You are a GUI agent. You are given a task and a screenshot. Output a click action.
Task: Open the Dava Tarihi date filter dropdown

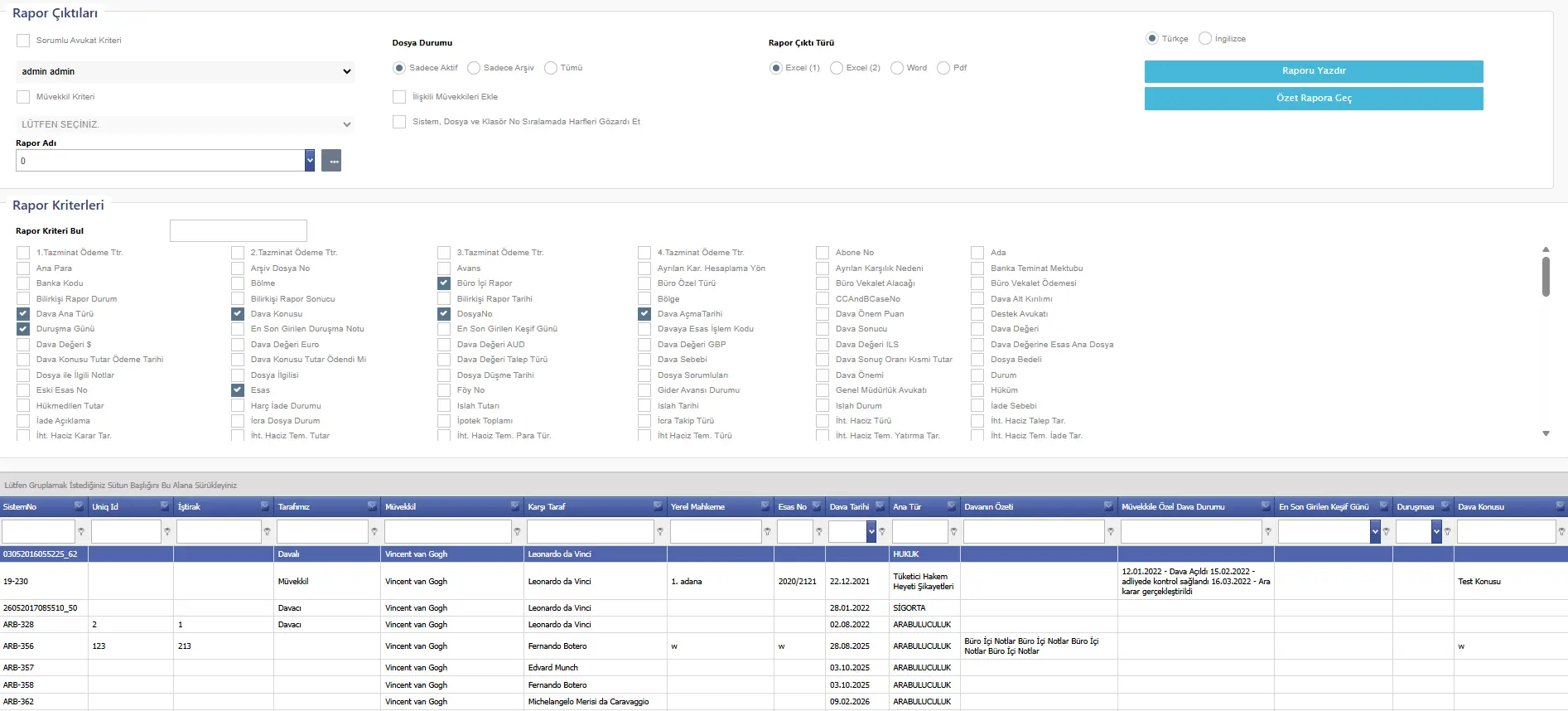point(871,532)
